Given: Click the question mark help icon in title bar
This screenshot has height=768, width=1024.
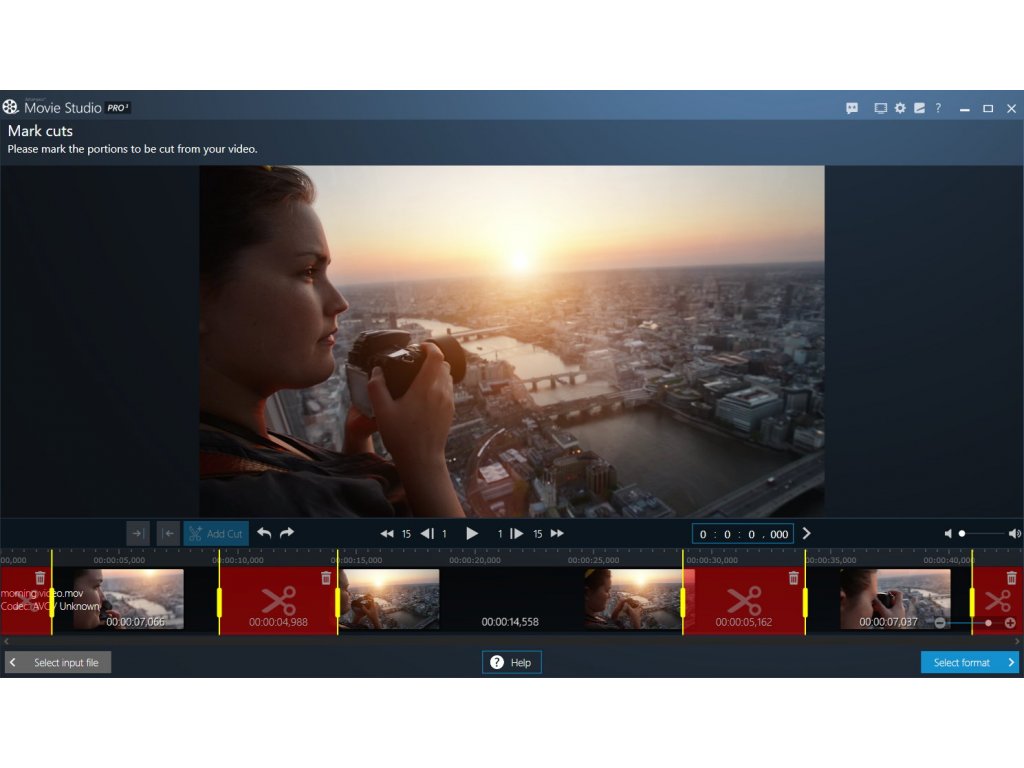Looking at the screenshot, I should pos(938,108).
